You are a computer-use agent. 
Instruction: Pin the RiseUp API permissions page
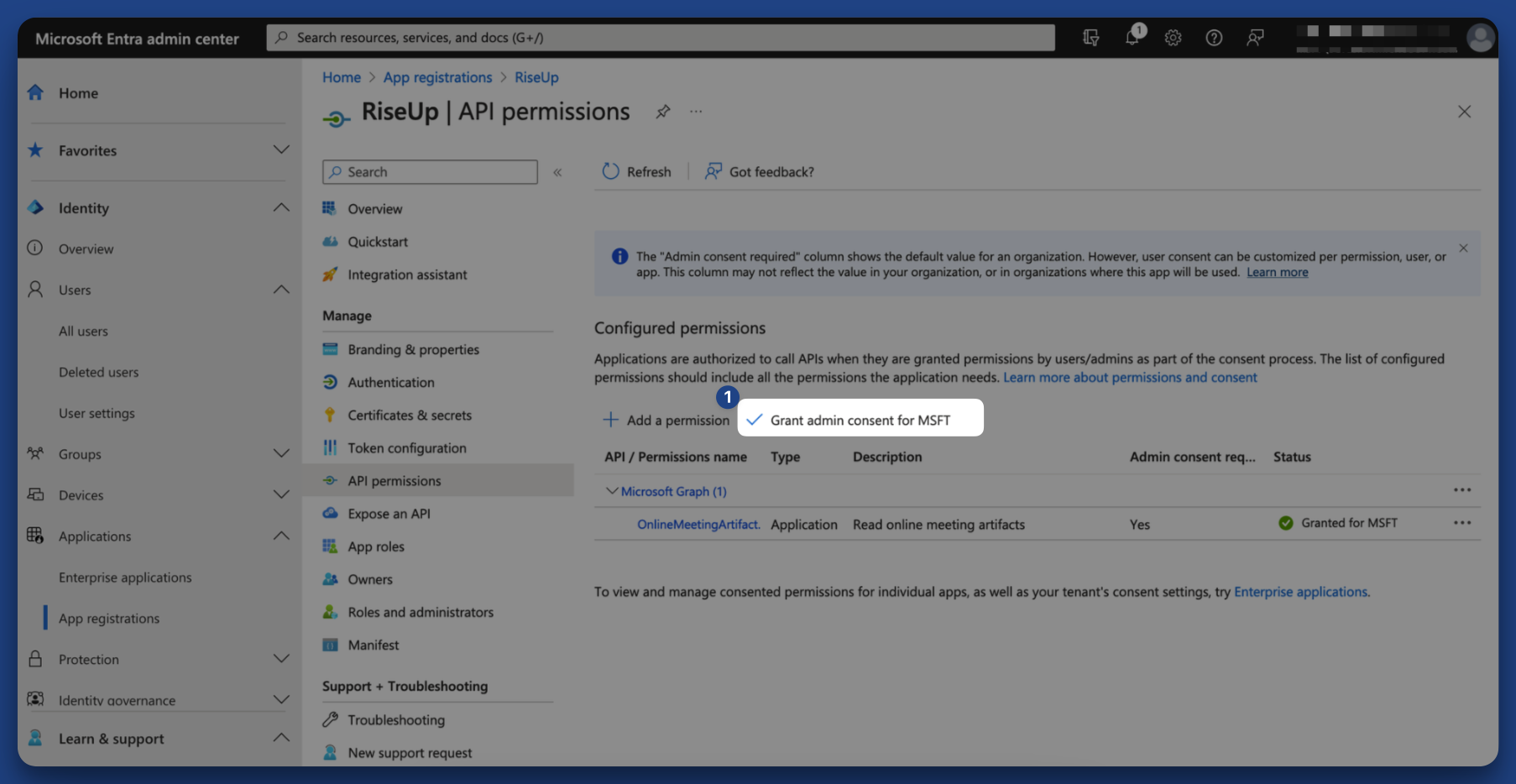(662, 111)
